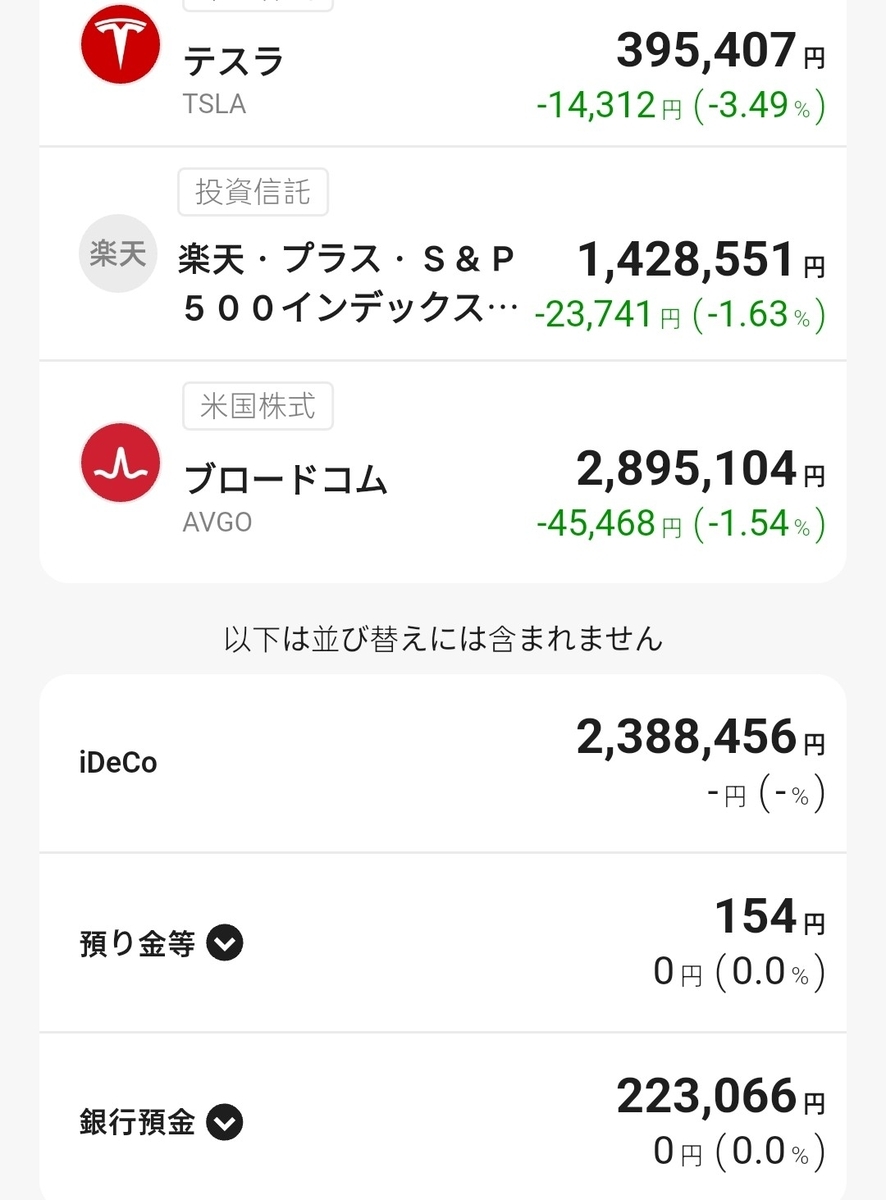886x1200 pixels.
Task: Tap the Rakuten 楽天 round icon
Action: coord(119,254)
